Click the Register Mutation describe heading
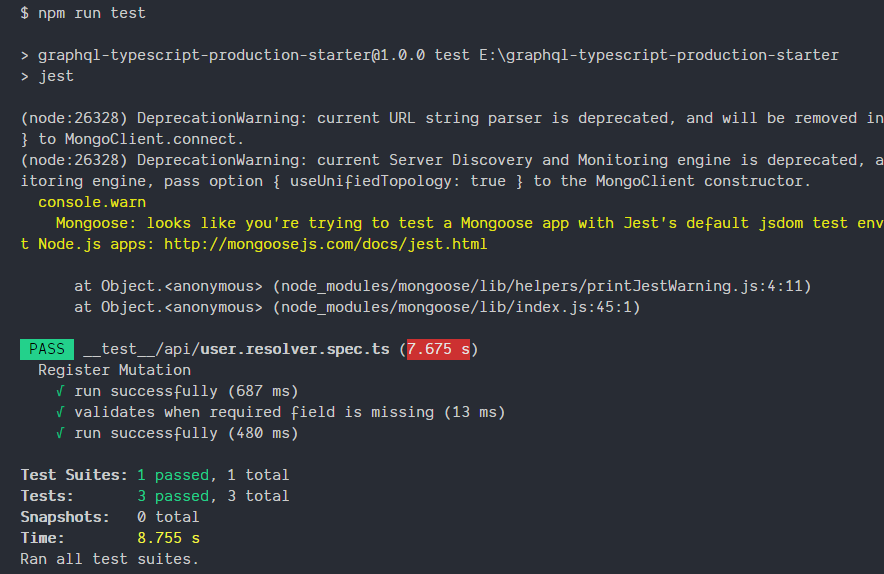The height and width of the screenshot is (574, 884). [114, 370]
